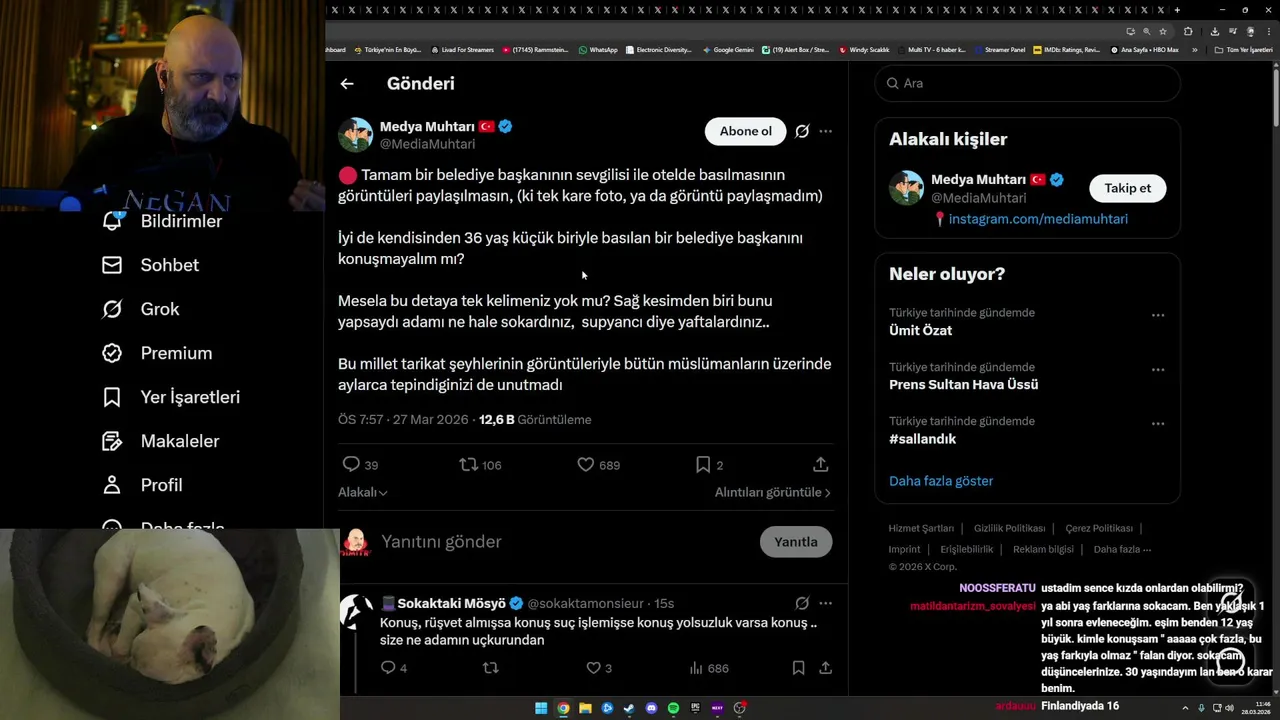Click Takip et for Medya Muhtarı

coord(1127,188)
